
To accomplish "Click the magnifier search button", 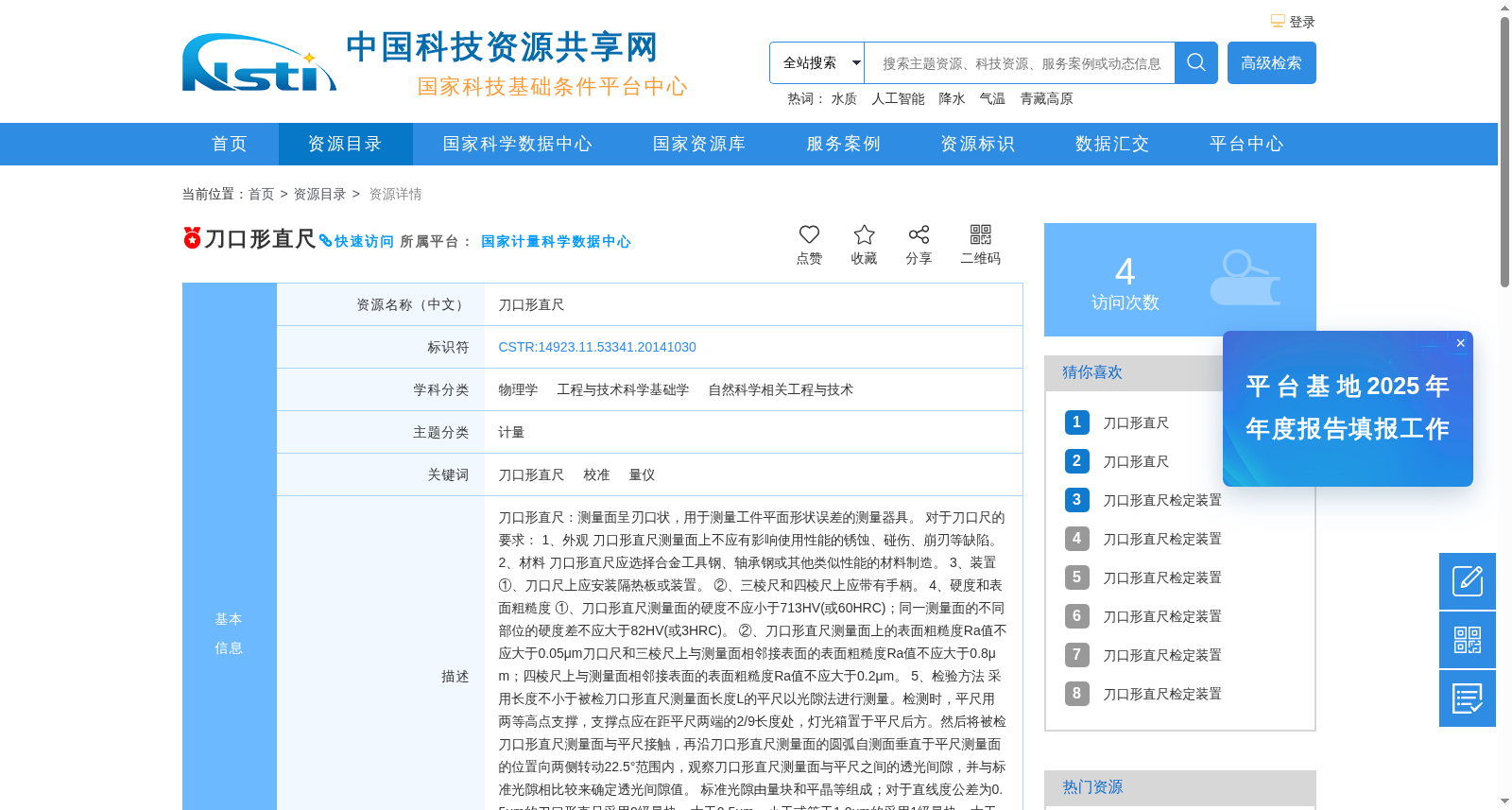I will click(x=1196, y=62).
